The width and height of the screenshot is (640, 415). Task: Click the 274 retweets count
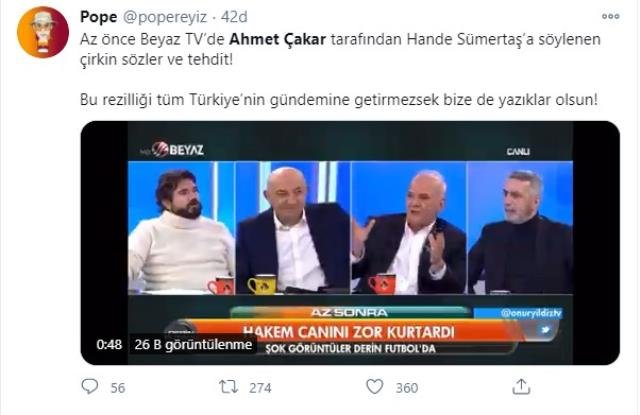point(260,388)
